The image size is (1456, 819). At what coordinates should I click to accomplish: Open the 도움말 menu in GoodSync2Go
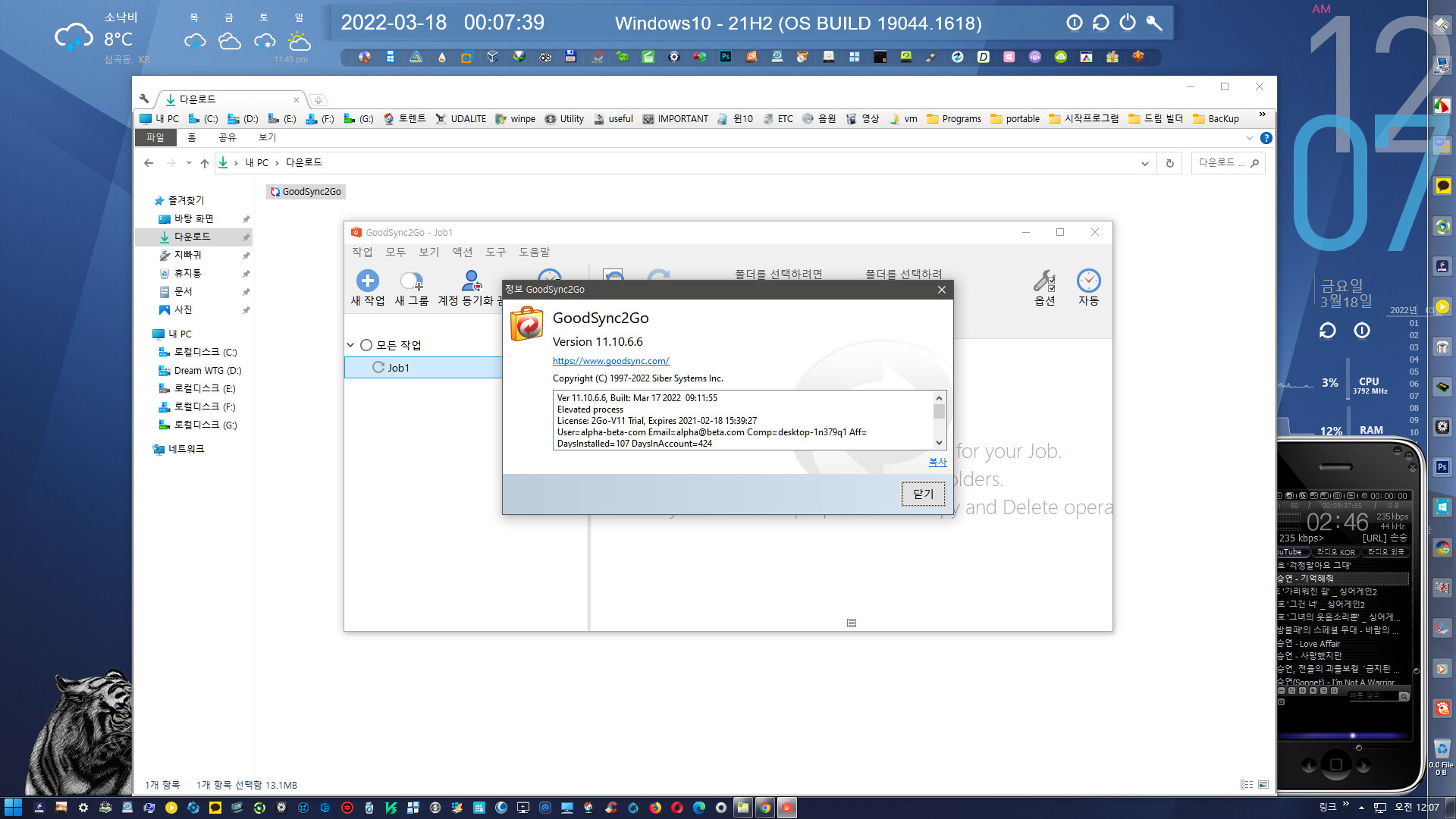point(534,252)
